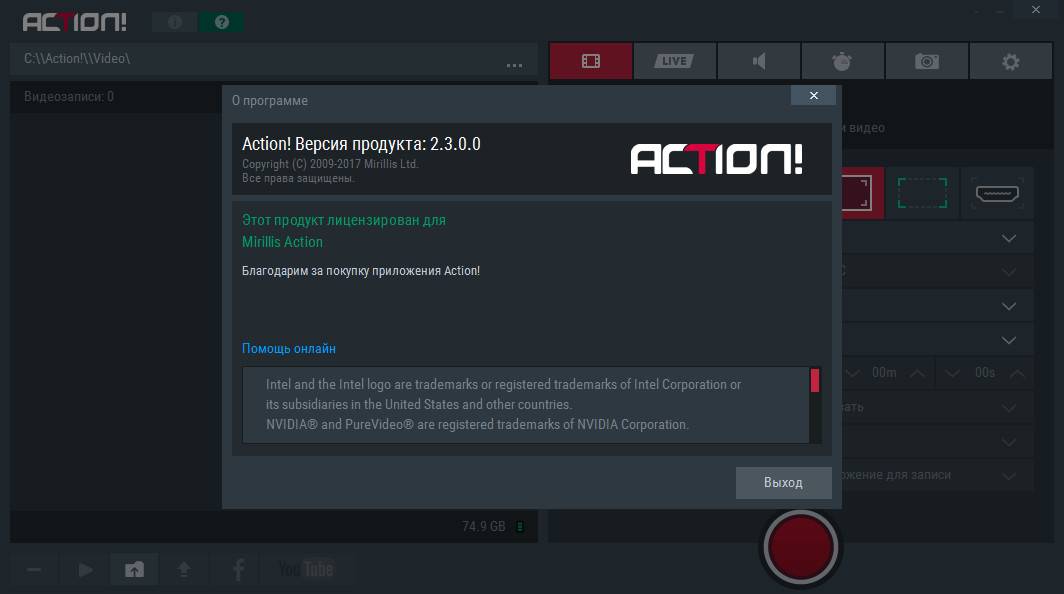Expand the dropdown in the 'для записи' row
The image size is (1064, 594).
pos(1009,476)
